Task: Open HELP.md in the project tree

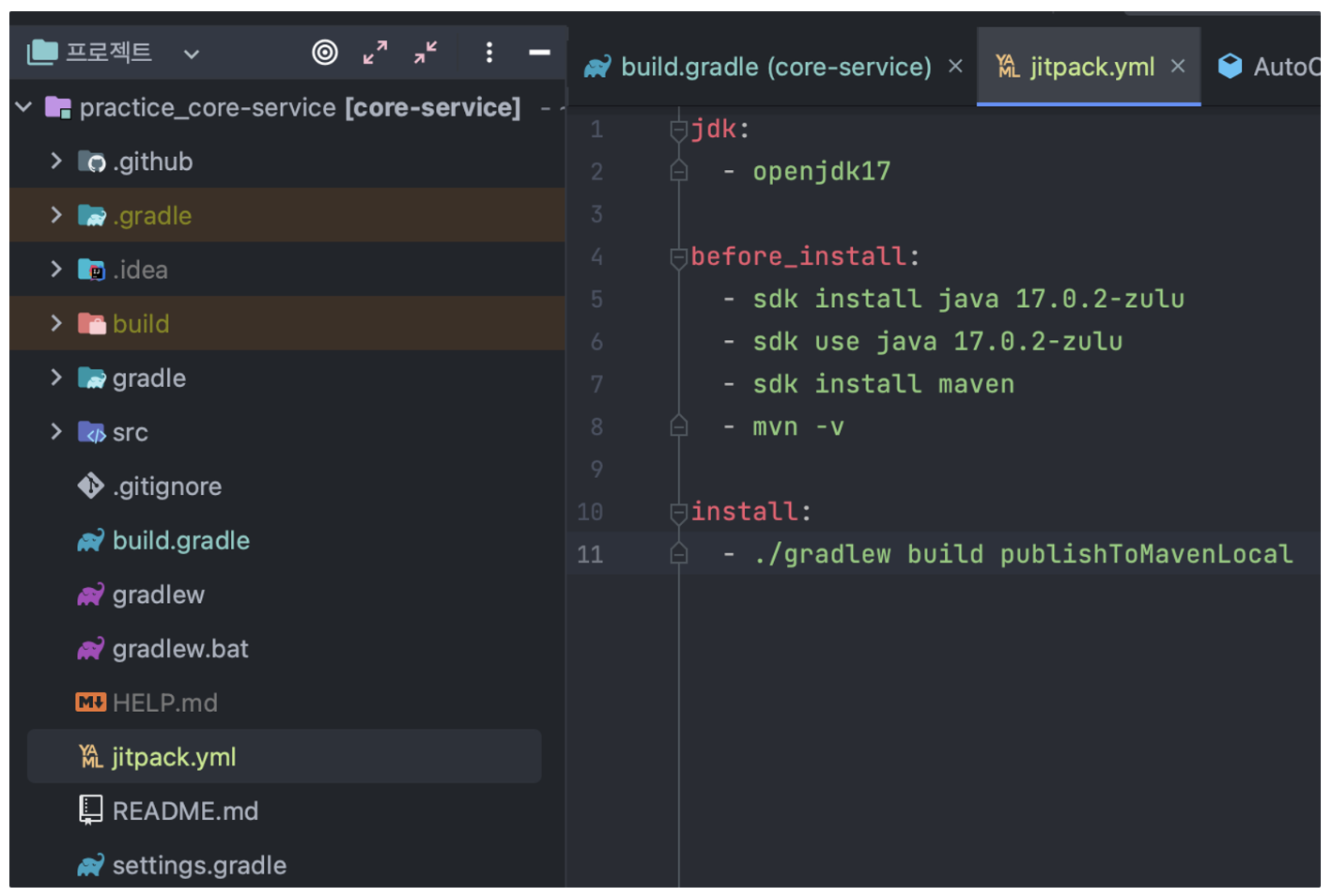Action: coord(165,703)
